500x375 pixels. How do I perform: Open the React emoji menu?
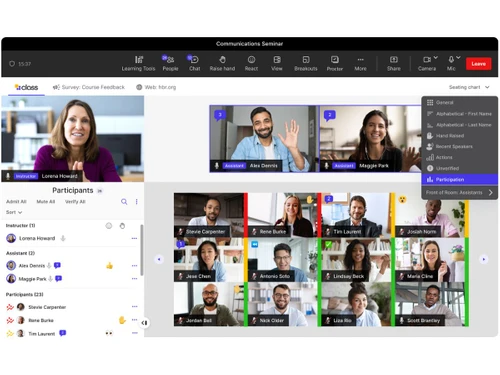(x=251, y=63)
